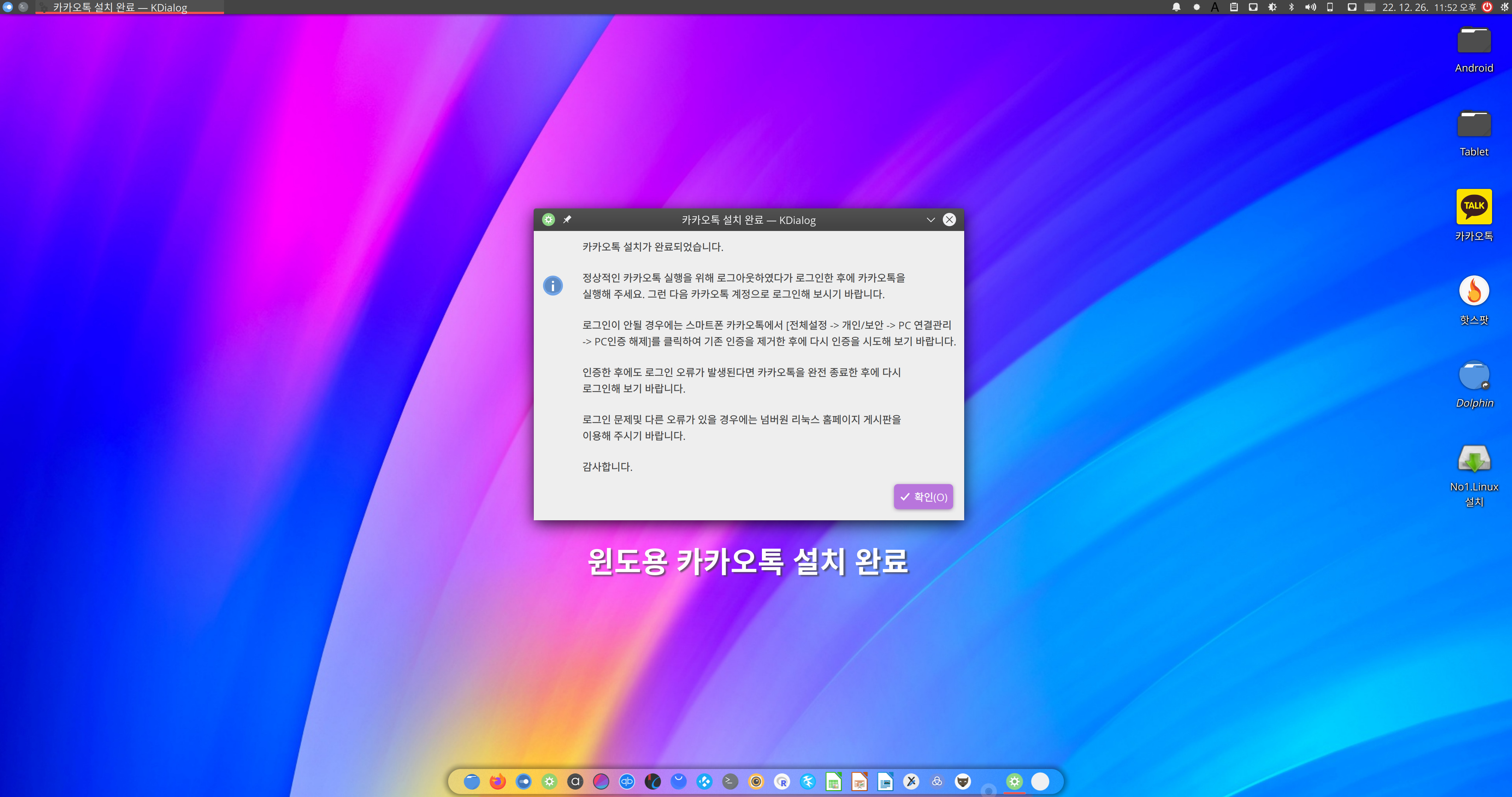Launch LibreOffice Impress from the dock
The width and height of the screenshot is (1512, 797).
tap(859, 781)
